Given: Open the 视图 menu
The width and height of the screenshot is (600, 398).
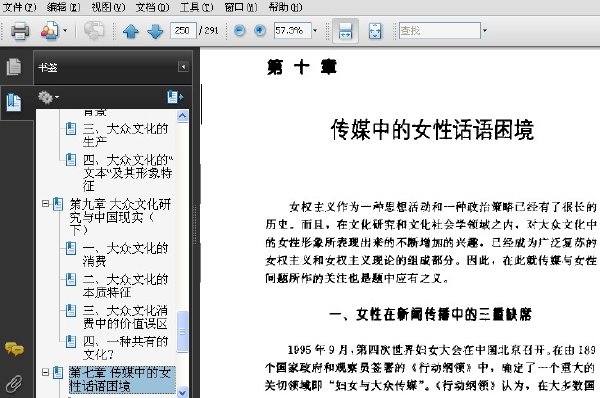Looking at the screenshot, I should (108, 7).
